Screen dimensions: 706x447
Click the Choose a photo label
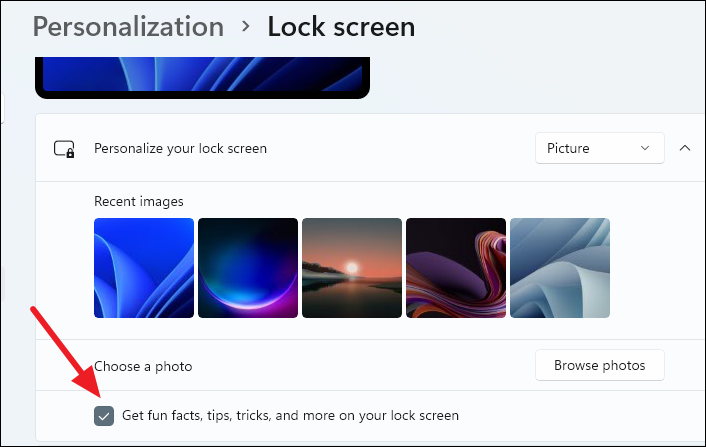coord(143,366)
